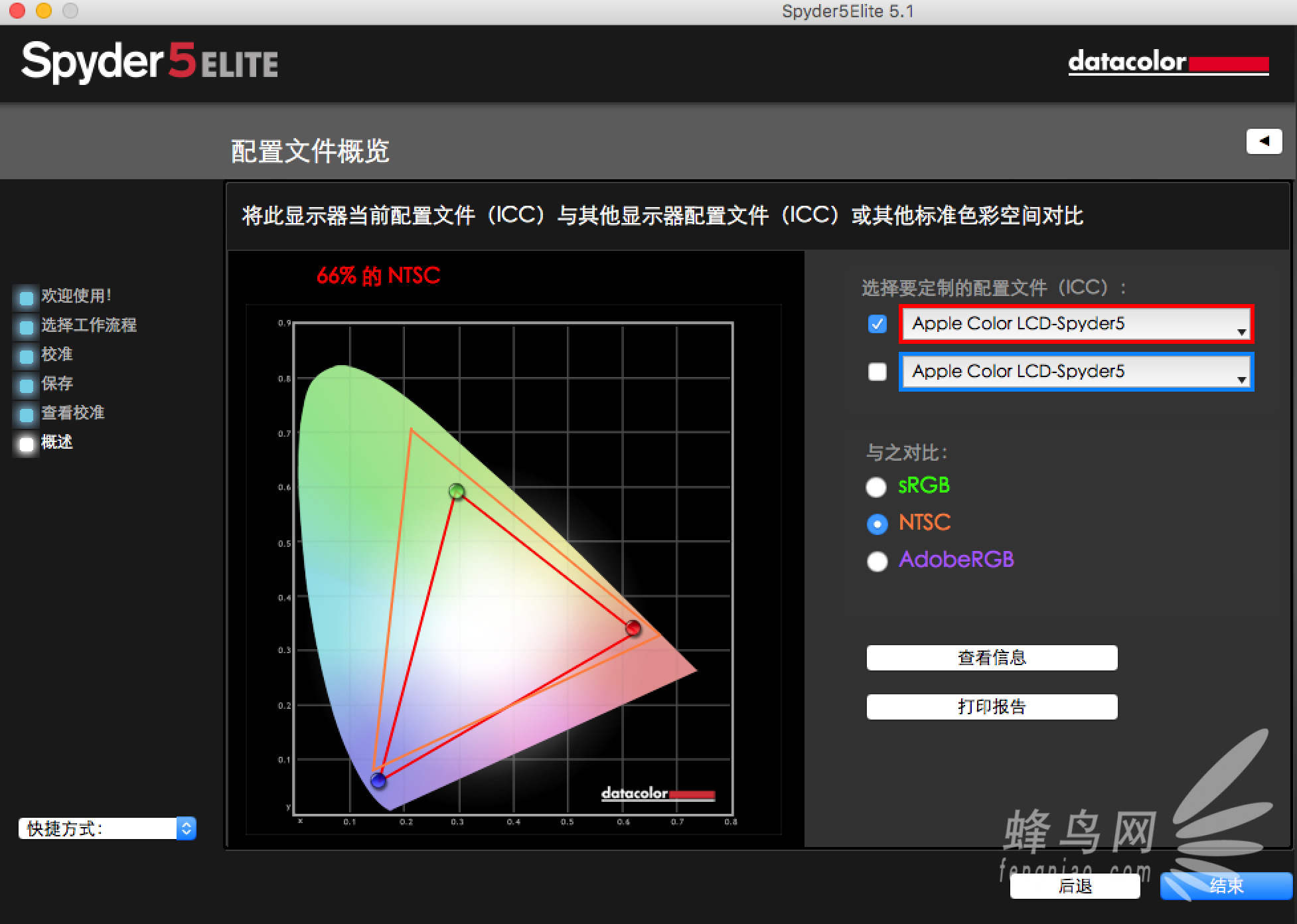Click the sRGB green label

click(x=923, y=485)
